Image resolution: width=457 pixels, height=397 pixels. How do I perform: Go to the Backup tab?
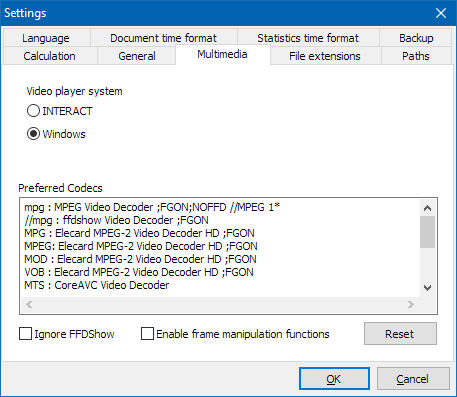coord(416,38)
